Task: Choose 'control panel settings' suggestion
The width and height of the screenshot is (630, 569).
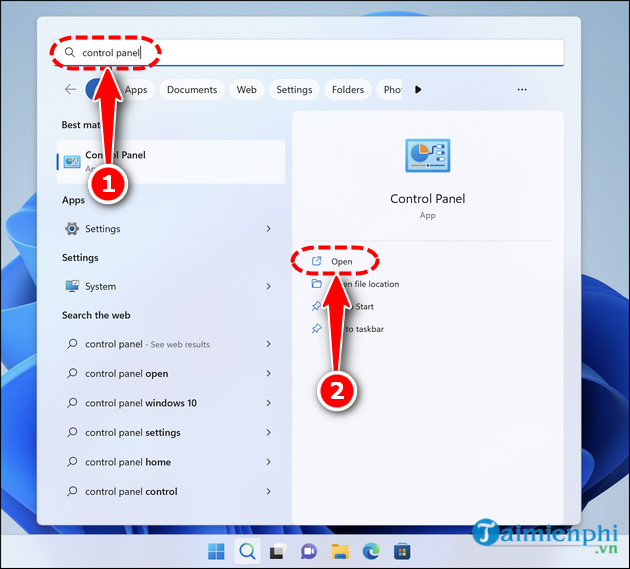Action: pyautogui.click(x=133, y=433)
